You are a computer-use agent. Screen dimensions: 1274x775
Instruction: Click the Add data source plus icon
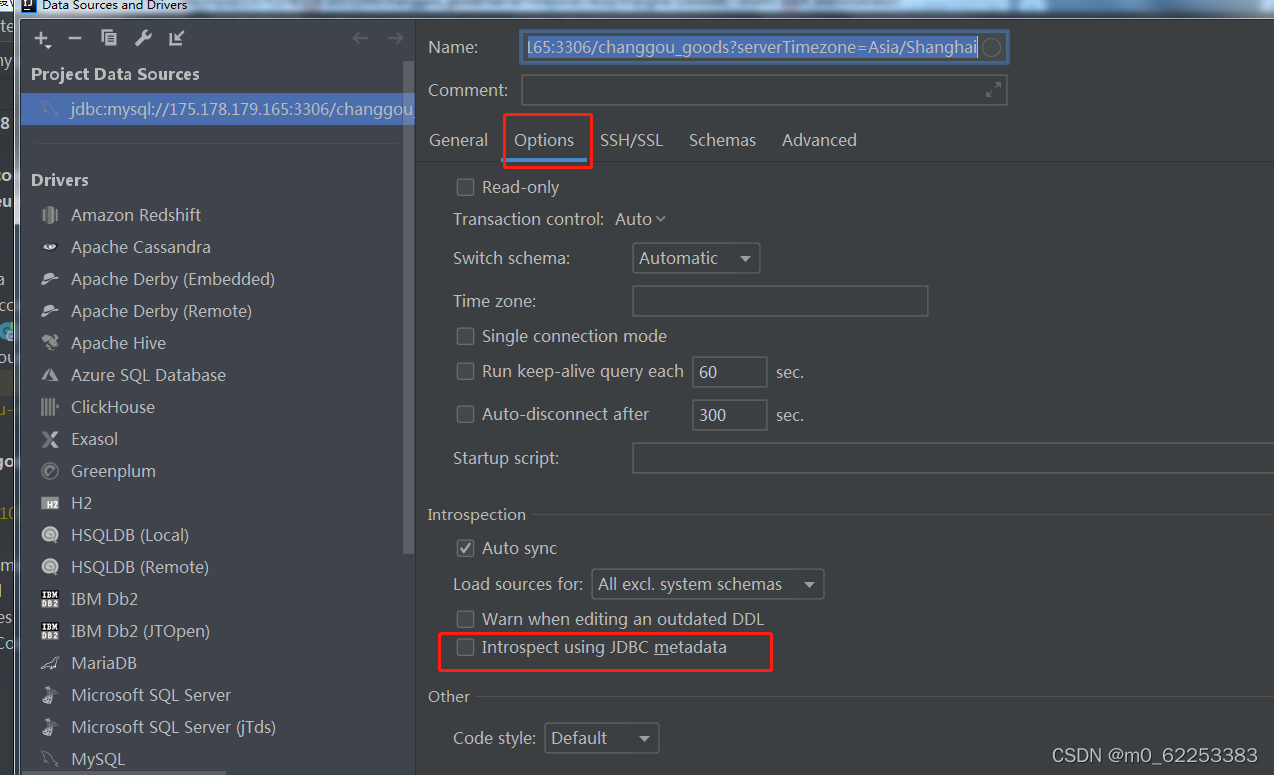(x=41, y=39)
